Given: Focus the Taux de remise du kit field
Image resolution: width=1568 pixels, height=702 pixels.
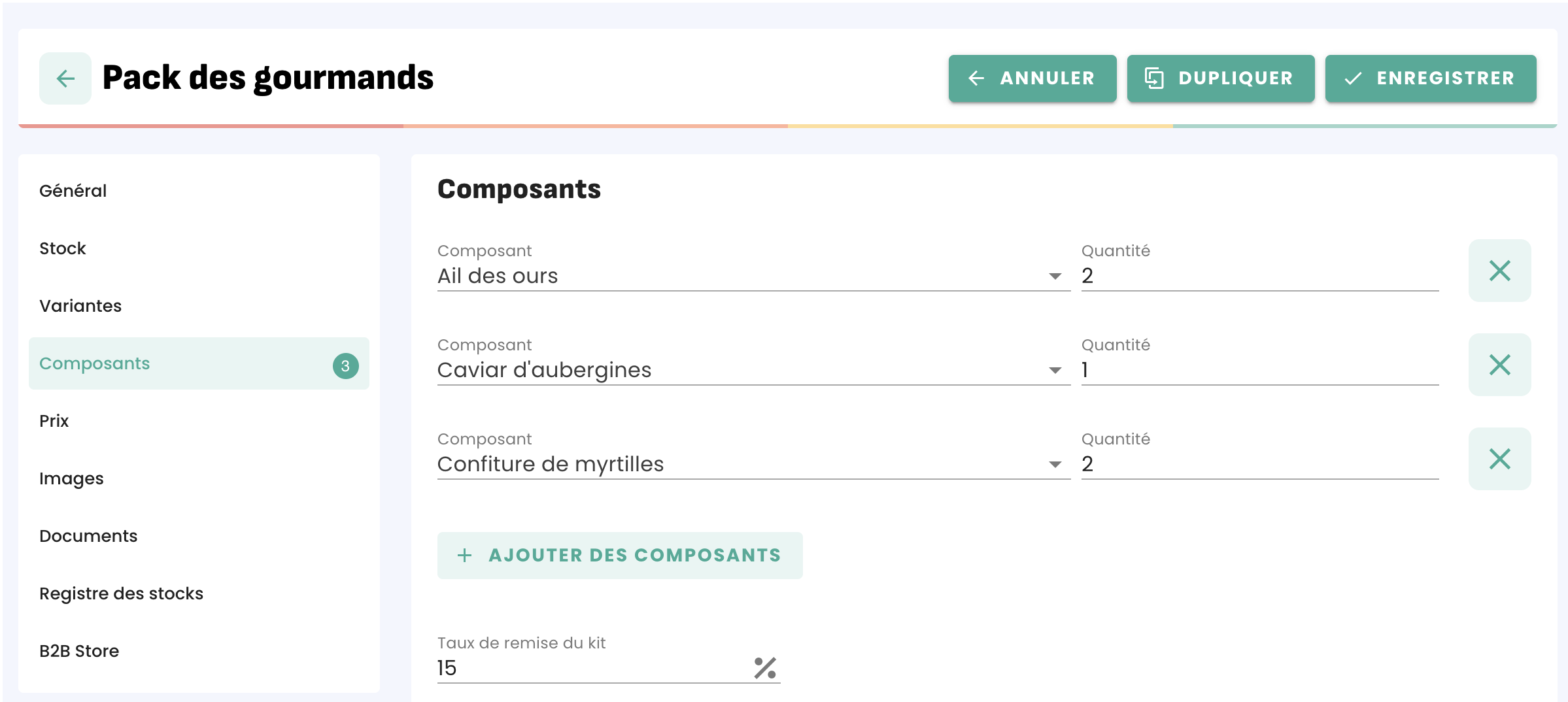Looking at the screenshot, I should tap(588, 668).
